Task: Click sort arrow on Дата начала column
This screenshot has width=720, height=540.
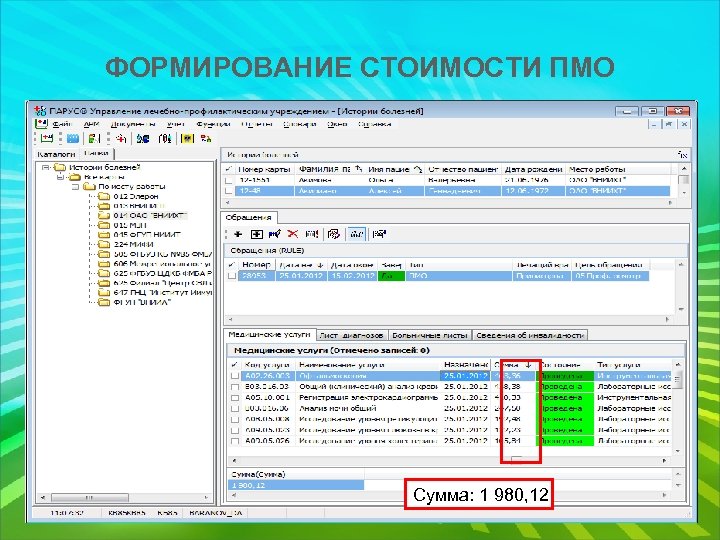Action: (320, 265)
